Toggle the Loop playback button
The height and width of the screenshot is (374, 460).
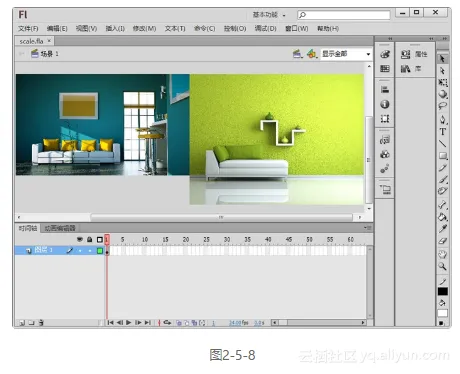click(167, 323)
